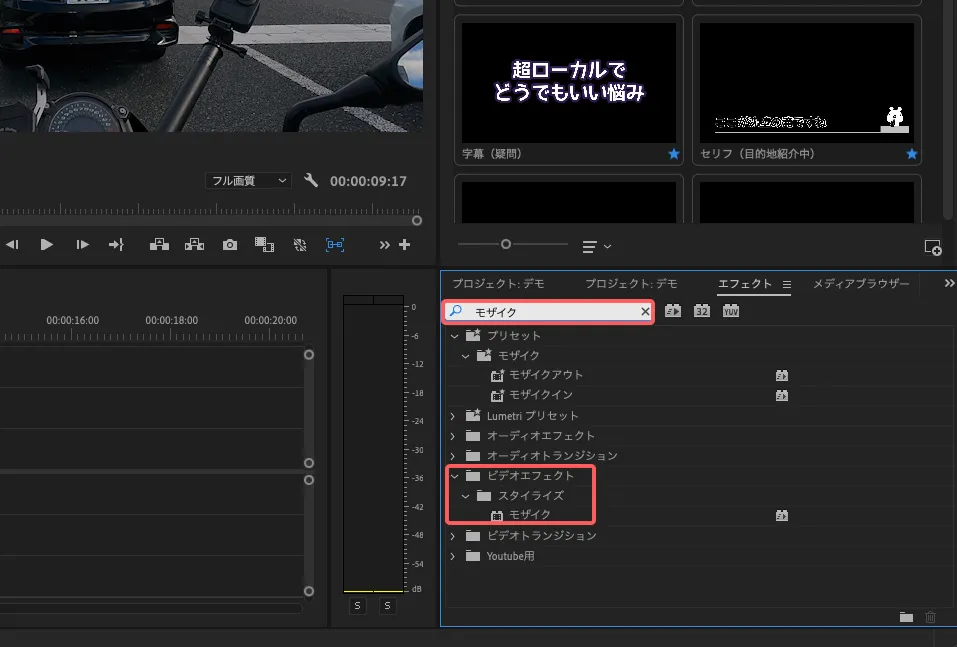This screenshot has width=957, height=647.
Task: Switch to the エフェクト tab
Action: (752, 284)
